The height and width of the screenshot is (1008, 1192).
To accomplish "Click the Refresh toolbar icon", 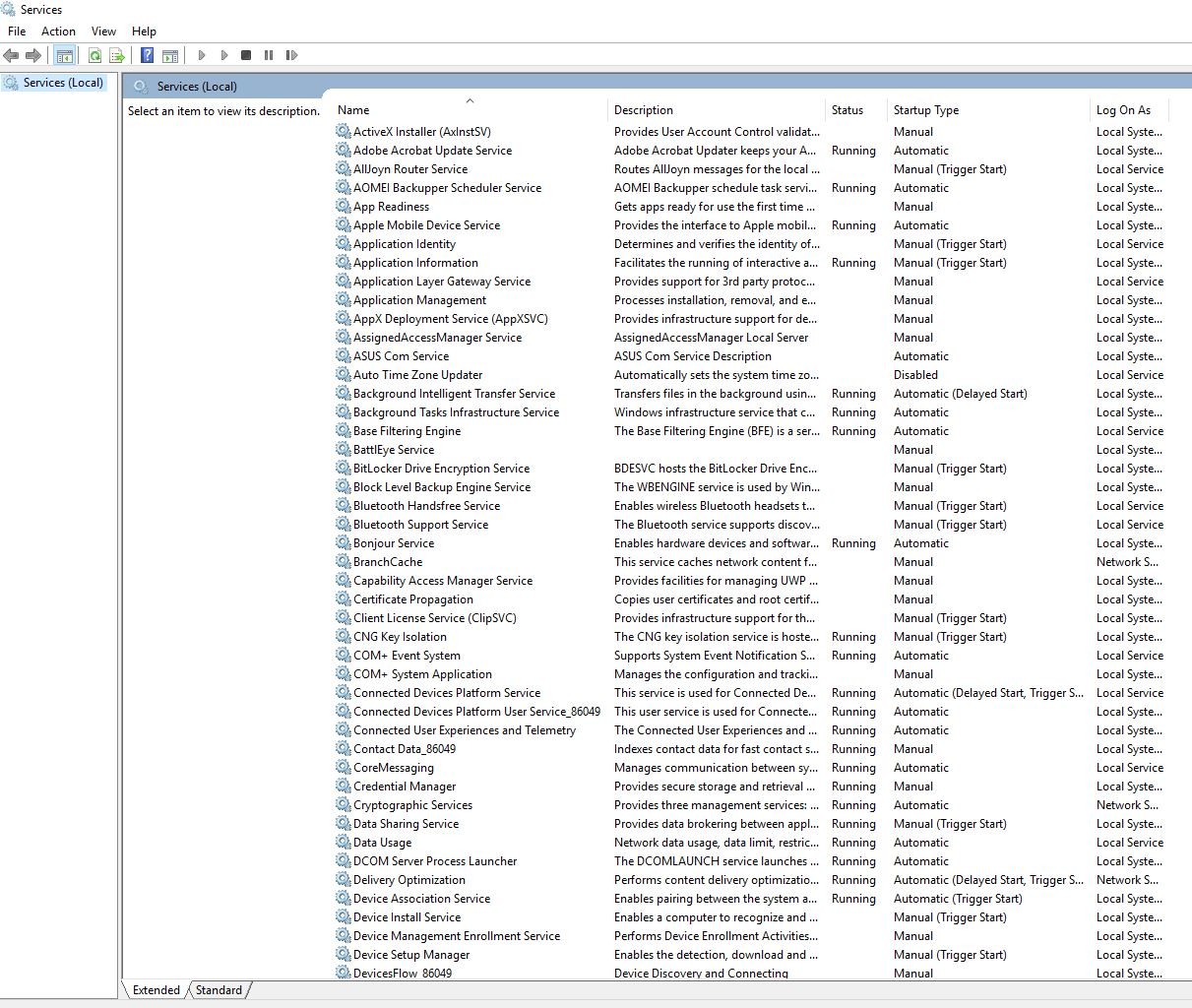I will click(94, 55).
